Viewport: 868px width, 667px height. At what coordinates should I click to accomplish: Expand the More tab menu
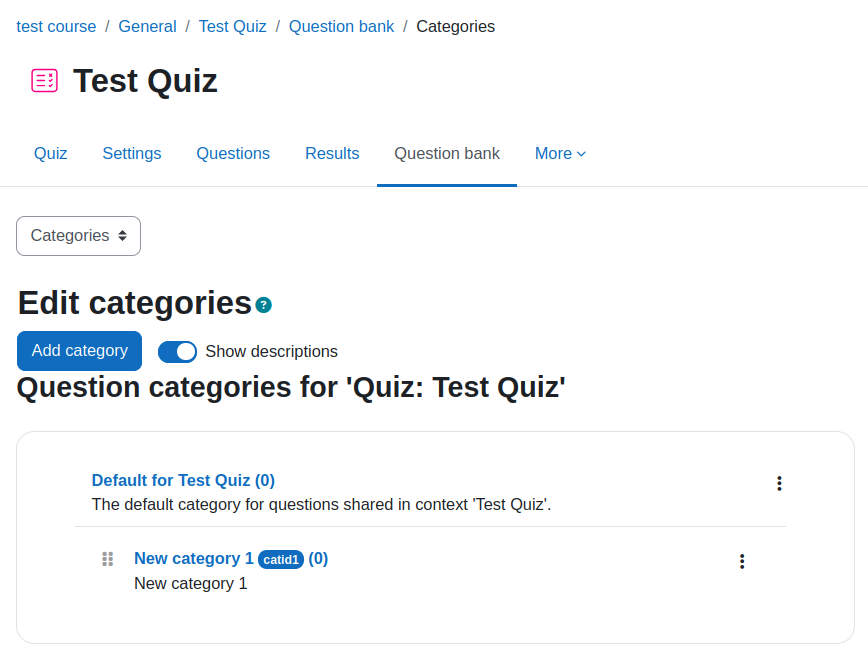[560, 153]
